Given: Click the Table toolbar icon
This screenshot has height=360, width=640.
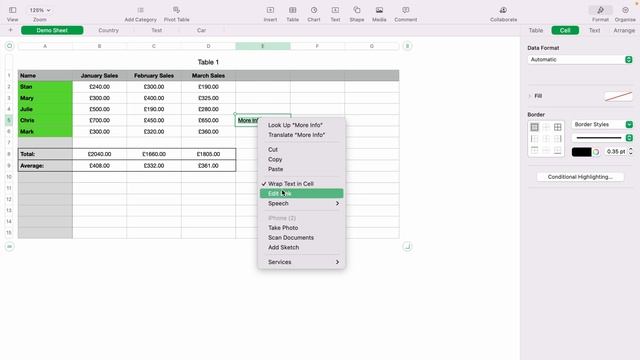Looking at the screenshot, I should pyautogui.click(x=293, y=10).
